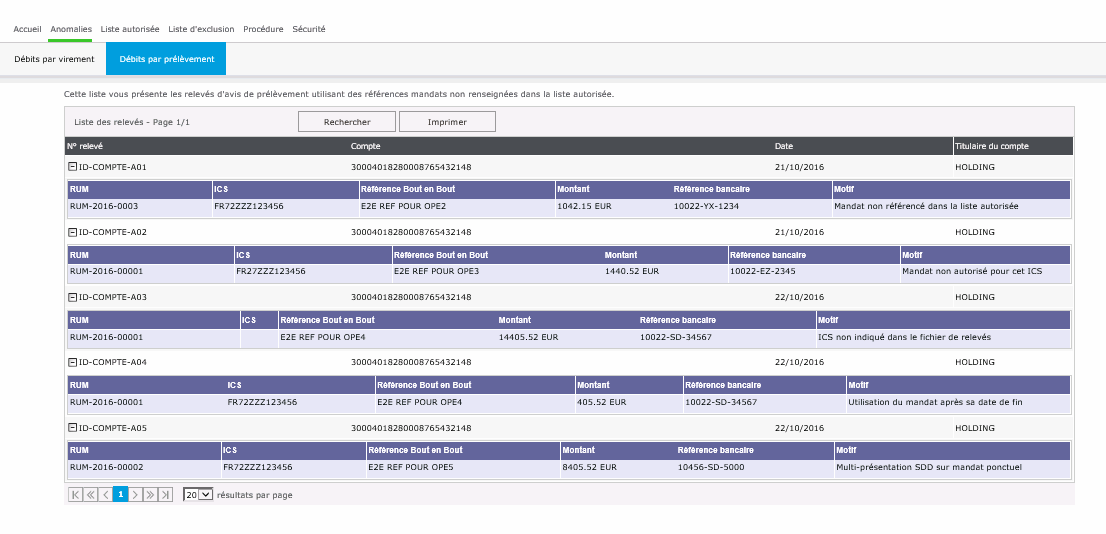
Task: Select page 1 in pagination
Action: click(120, 494)
